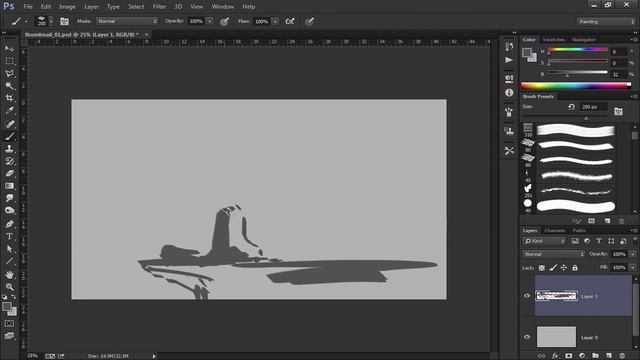640x360 pixels.
Task: Click the color spectrum ramp
Action: coord(576,86)
